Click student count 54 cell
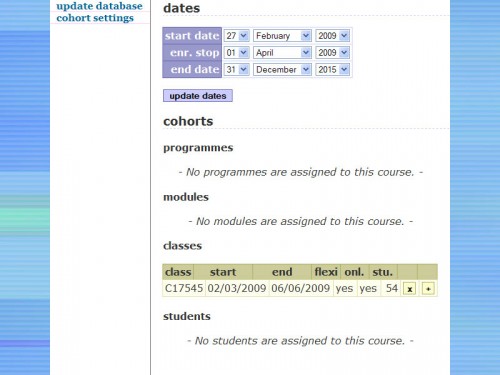The image size is (500, 375). [x=391, y=288]
